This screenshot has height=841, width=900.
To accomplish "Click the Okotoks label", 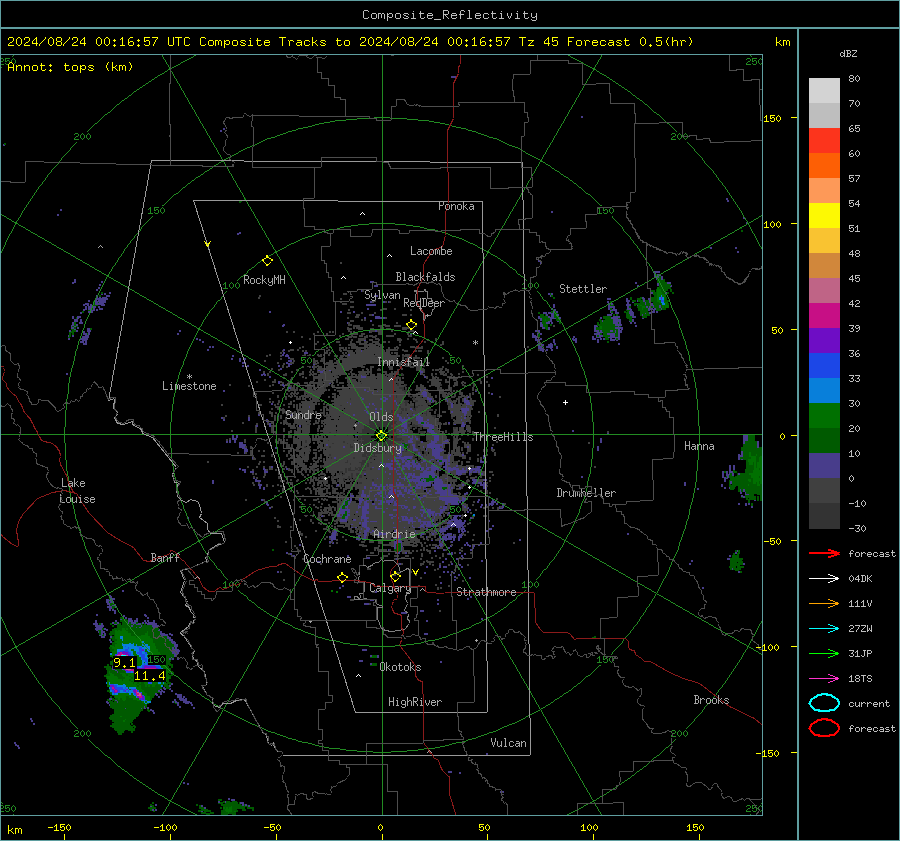I will pyautogui.click(x=400, y=667).
